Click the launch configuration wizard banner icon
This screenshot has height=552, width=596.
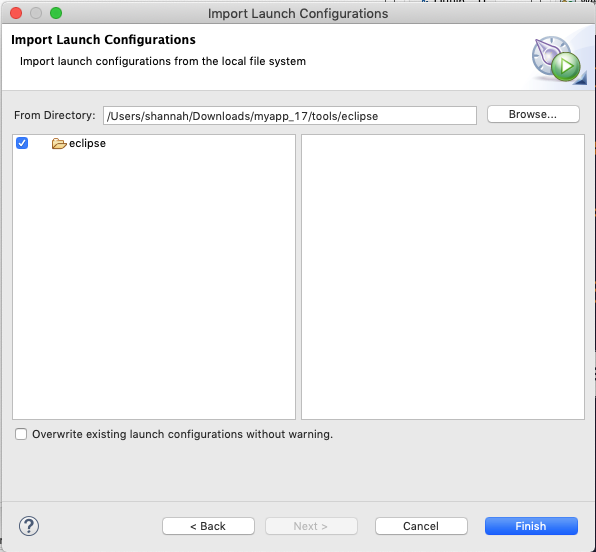(x=557, y=58)
